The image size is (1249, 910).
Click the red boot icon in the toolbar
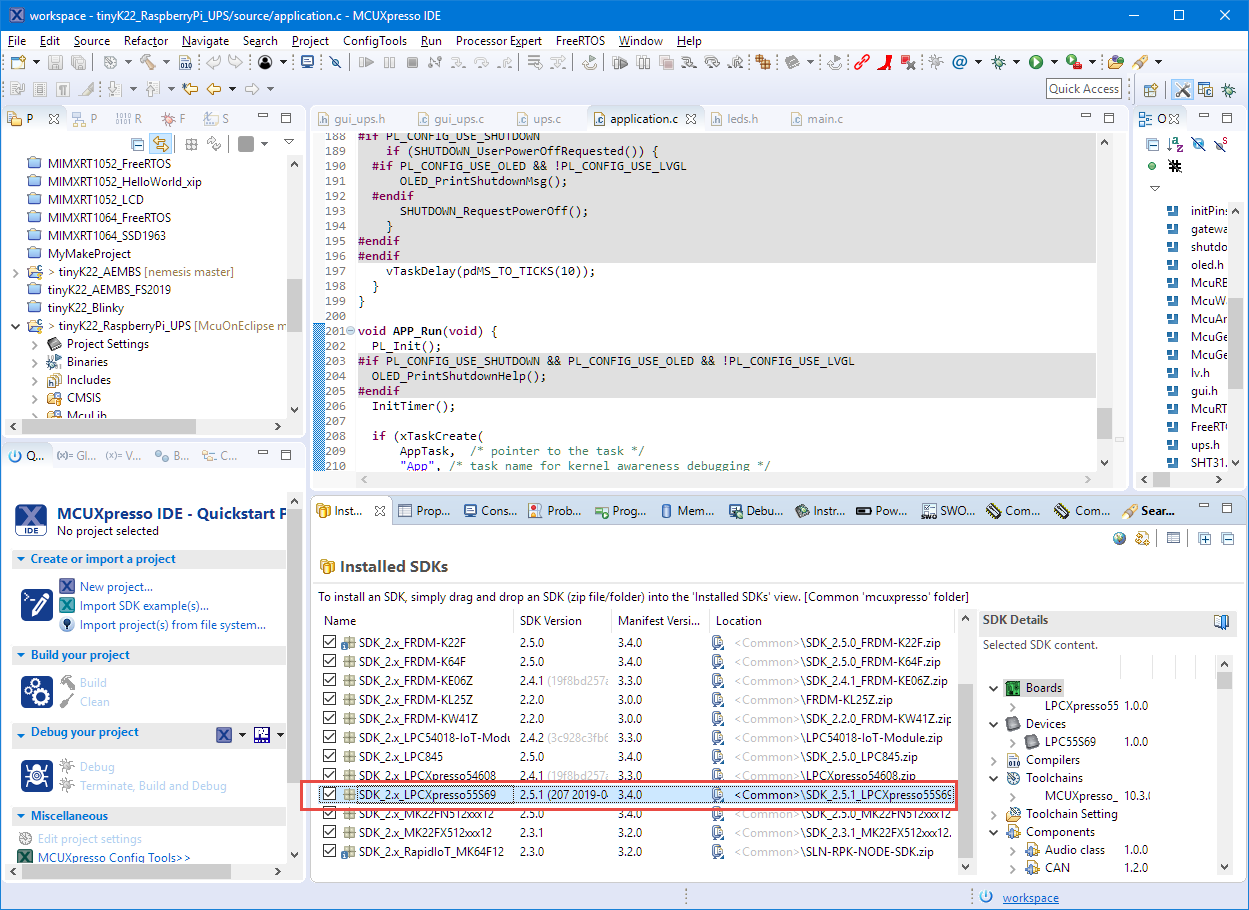(x=887, y=62)
